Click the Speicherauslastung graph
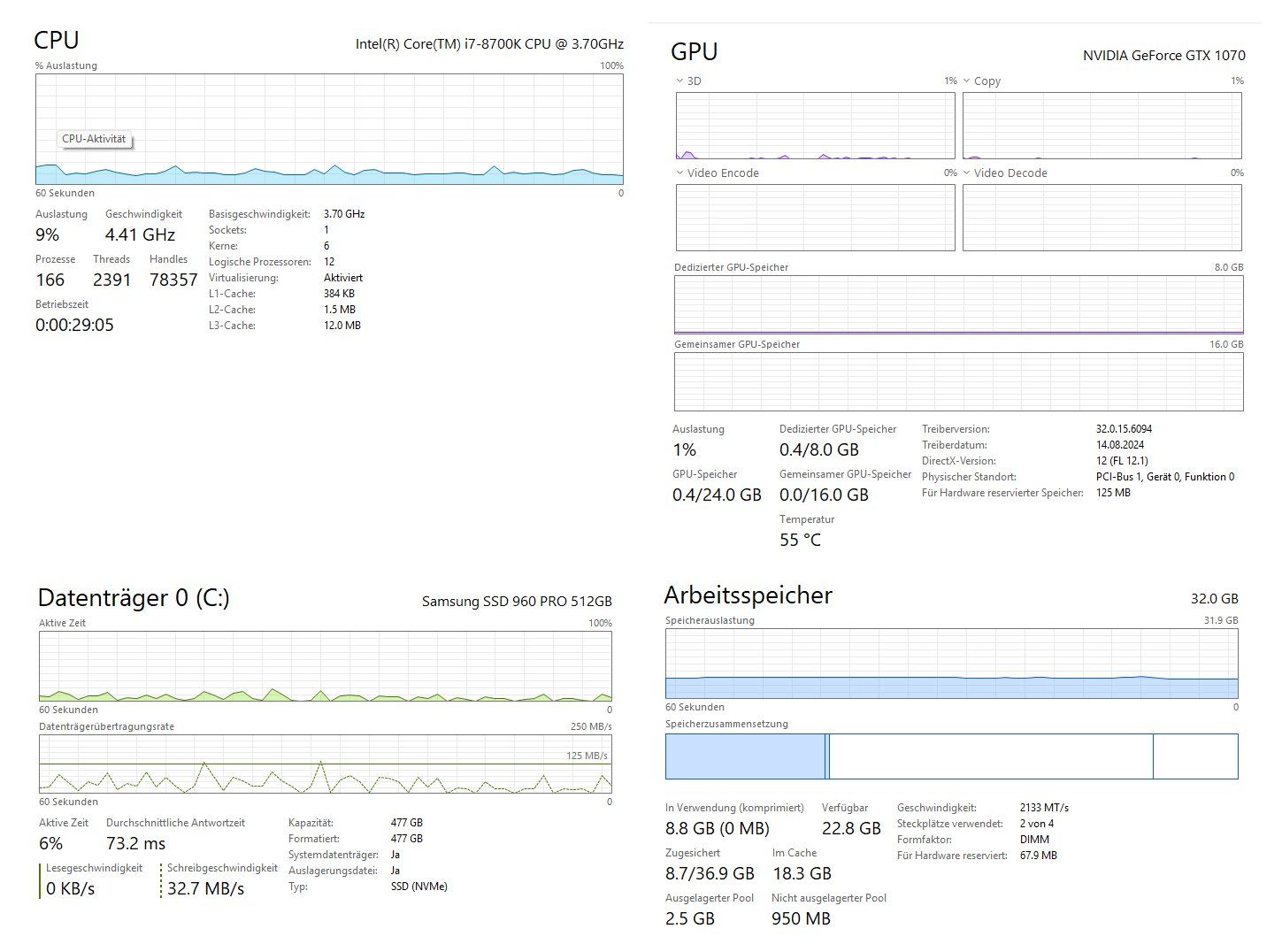 [951, 664]
